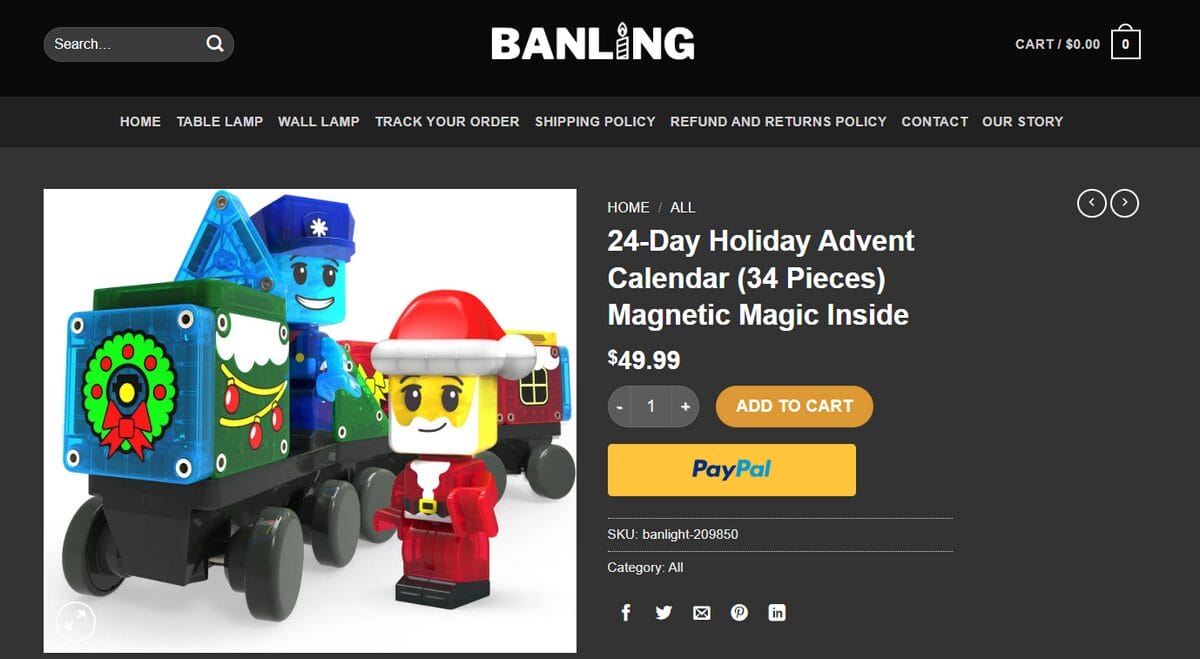Decrease quantity with minus button

tap(620, 406)
